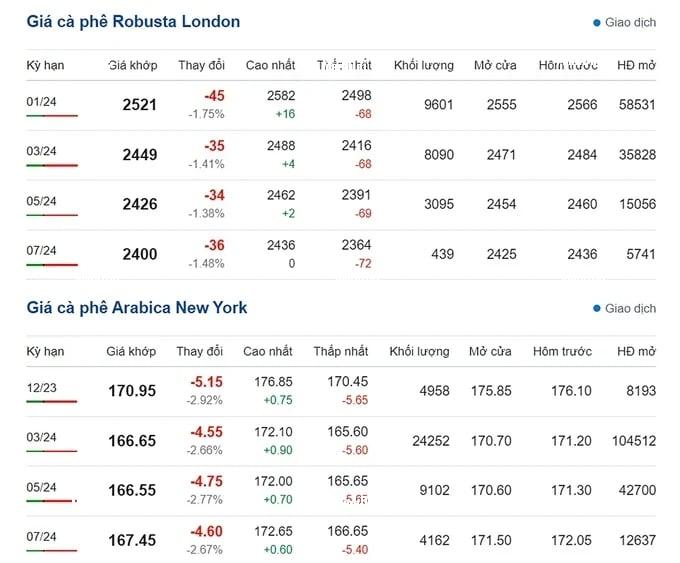Open the Giá cà phê Arabica New York heading
This screenshot has height=563, width=680.
tap(137, 308)
